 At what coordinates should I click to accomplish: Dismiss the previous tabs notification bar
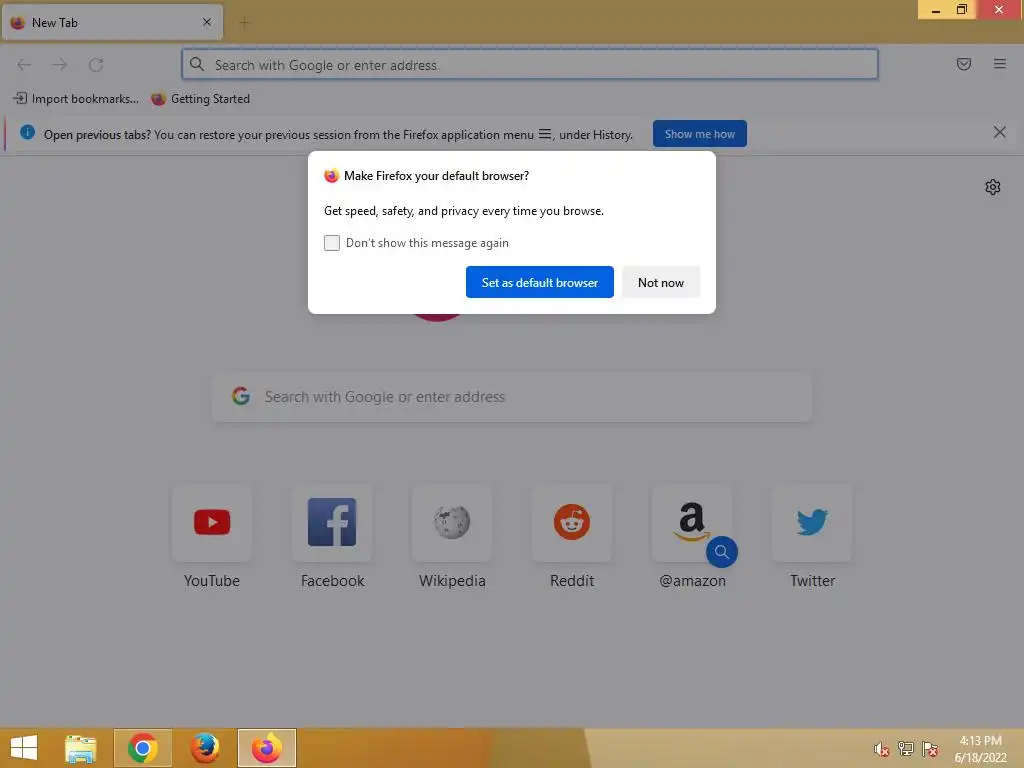(999, 133)
